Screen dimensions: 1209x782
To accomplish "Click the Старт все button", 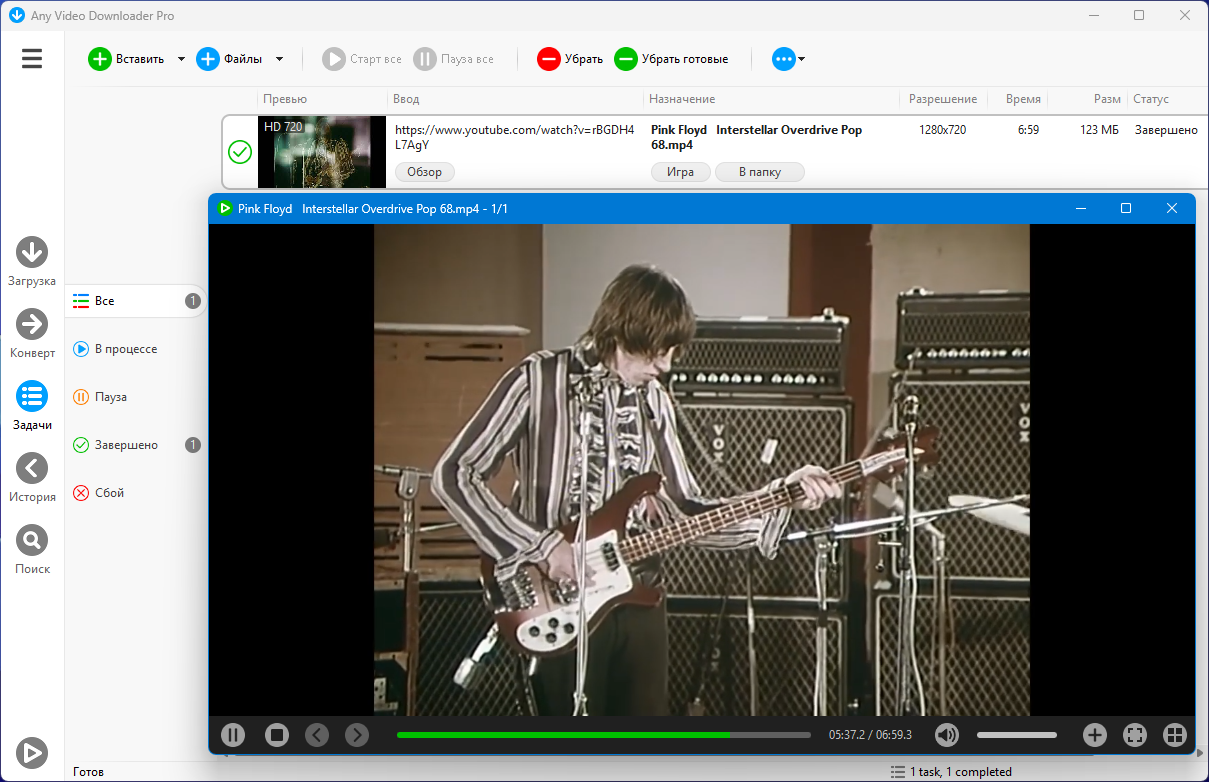I will [362, 59].
